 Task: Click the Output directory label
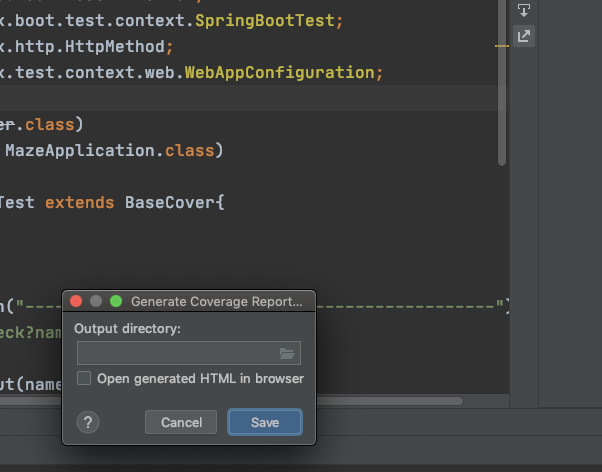click(x=127, y=329)
